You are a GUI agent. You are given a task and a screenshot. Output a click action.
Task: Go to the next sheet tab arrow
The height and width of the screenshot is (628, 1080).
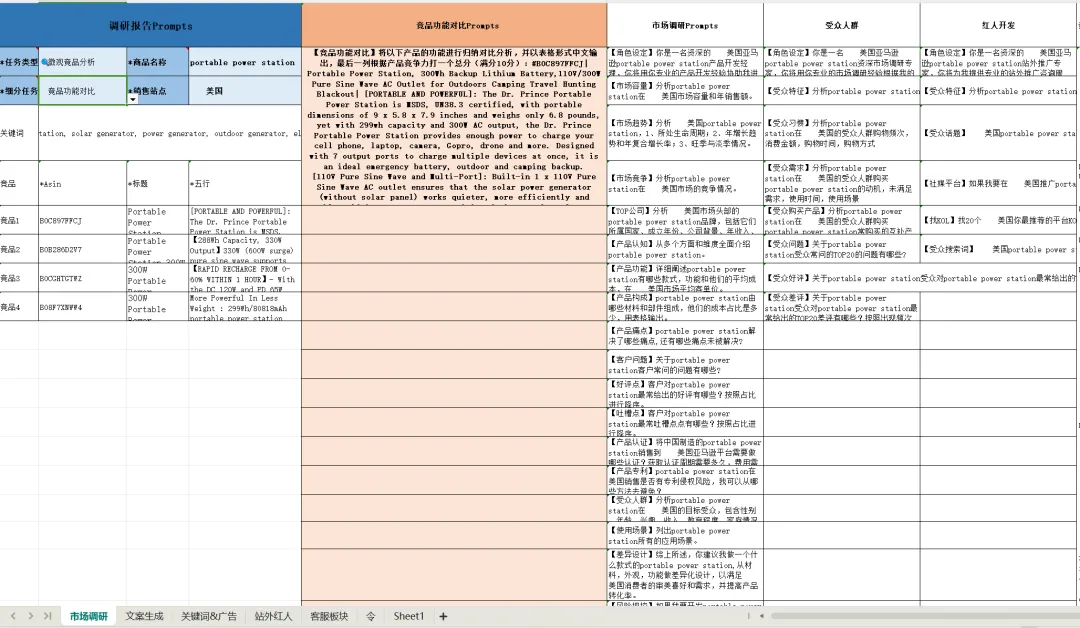pyautogui.click(x=30, y=616)
